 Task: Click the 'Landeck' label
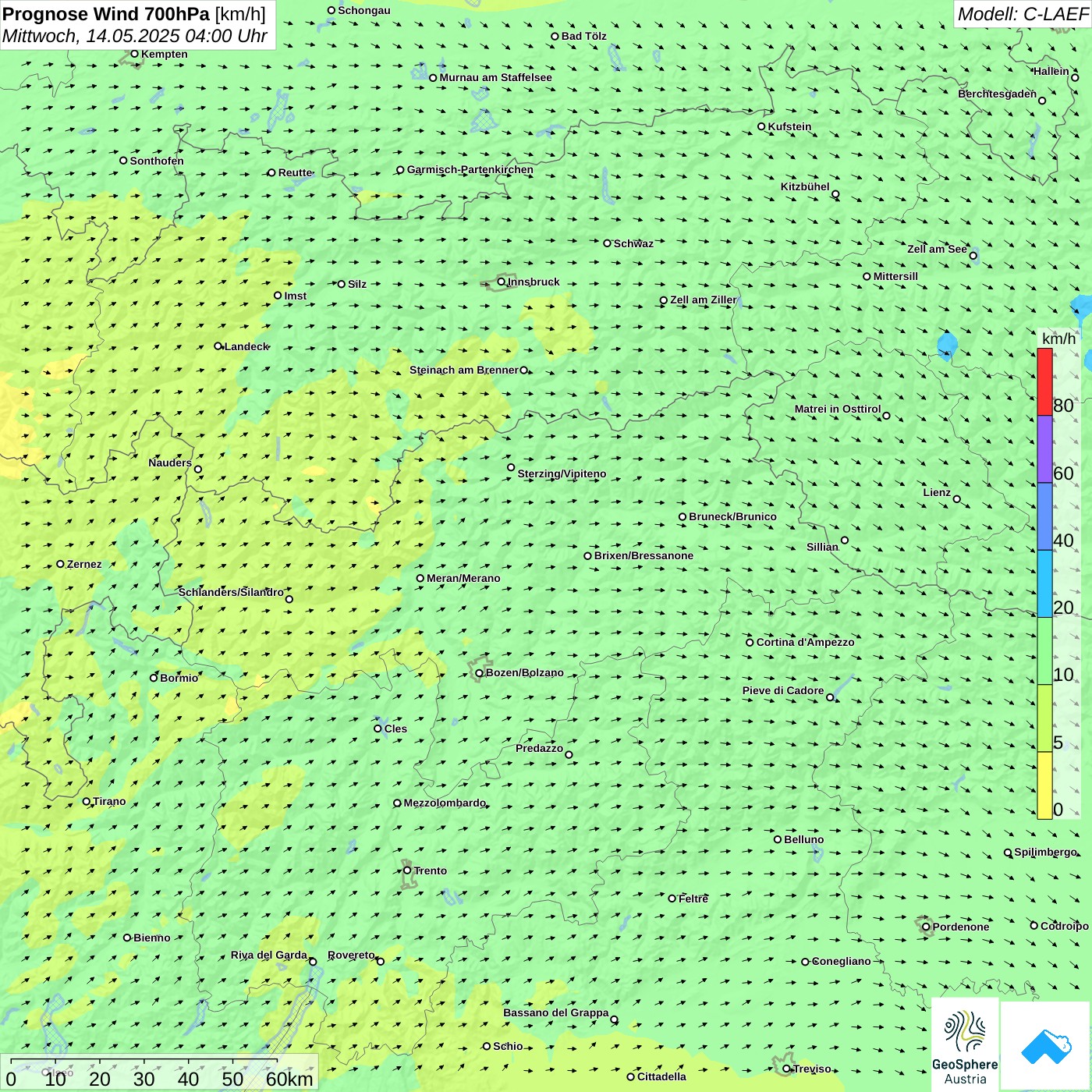coord(246,346)
